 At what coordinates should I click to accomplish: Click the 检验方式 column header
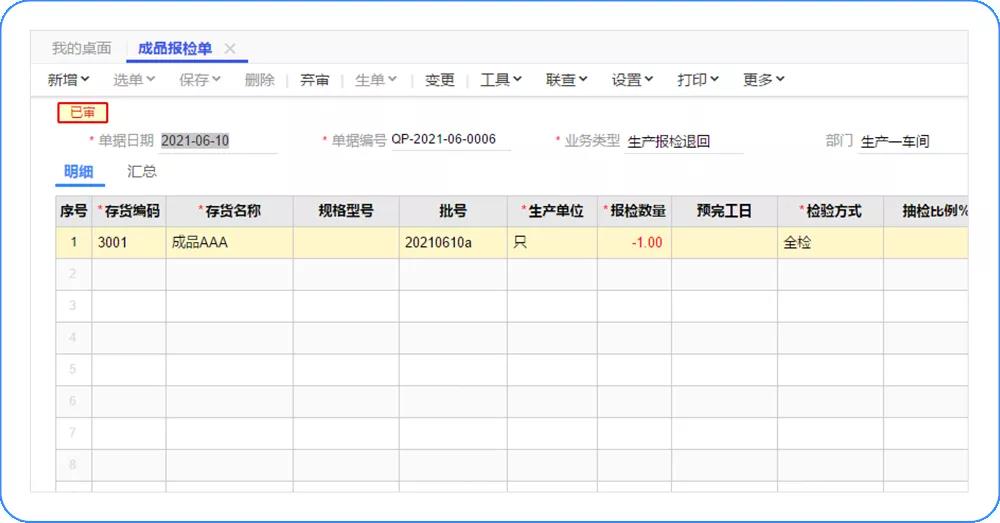pos(830,211)
